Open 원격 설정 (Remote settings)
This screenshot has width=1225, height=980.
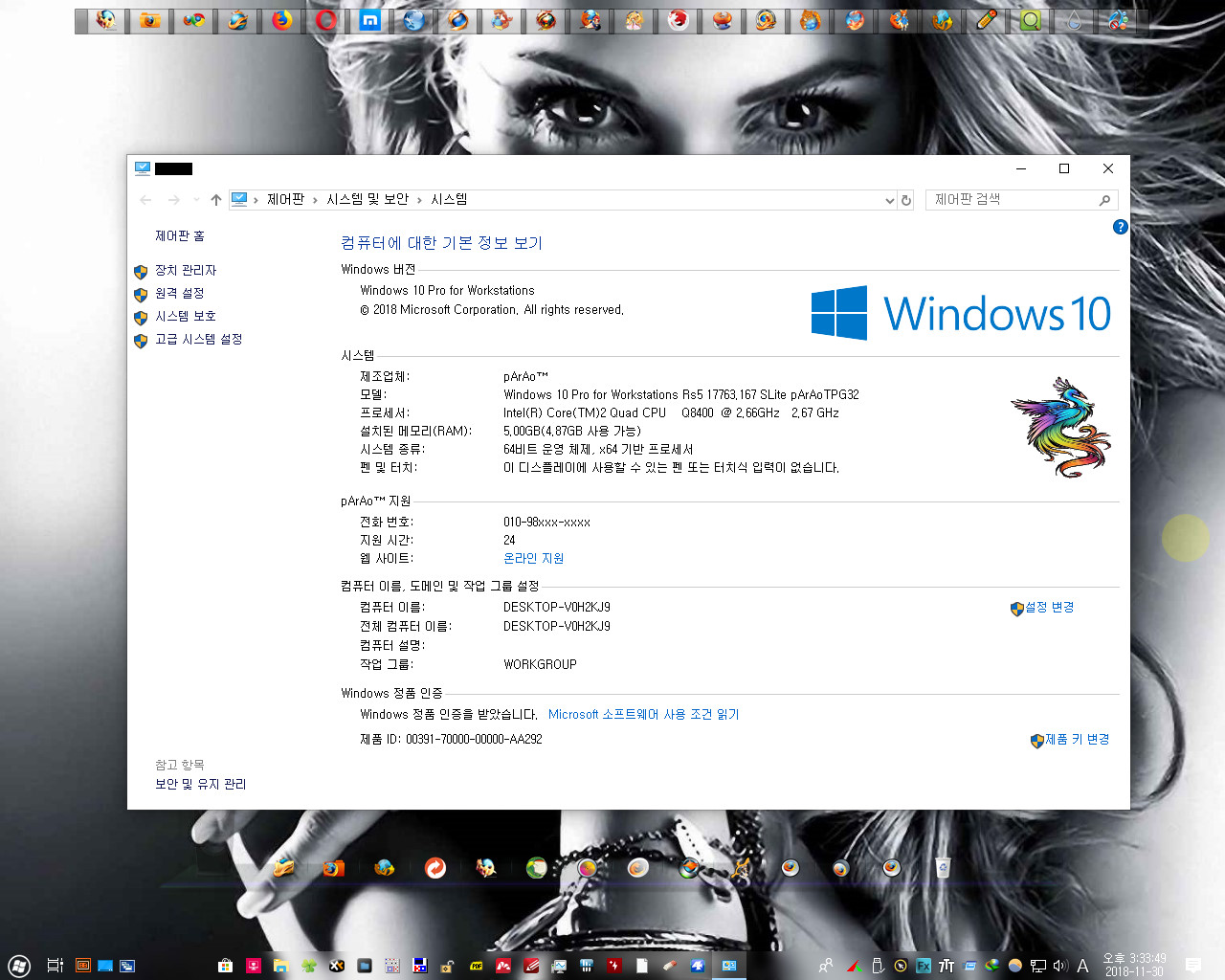(x=180, y=294)
